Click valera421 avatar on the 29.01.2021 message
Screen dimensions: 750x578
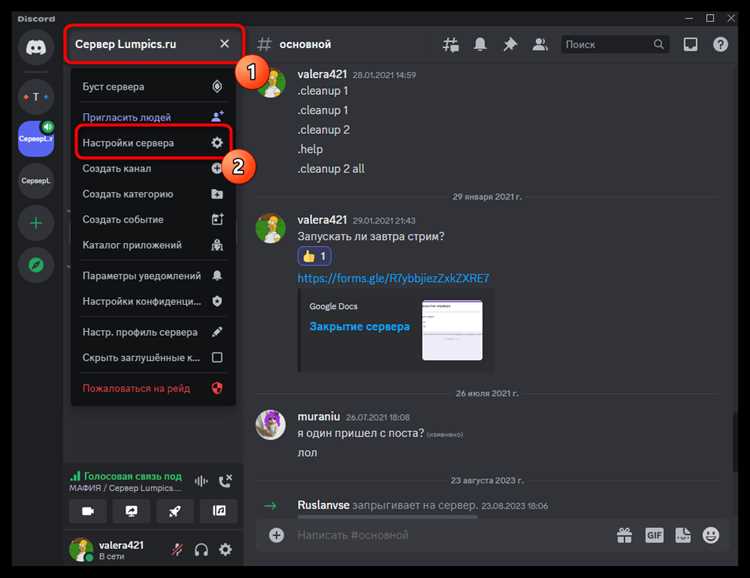[271, 228]
